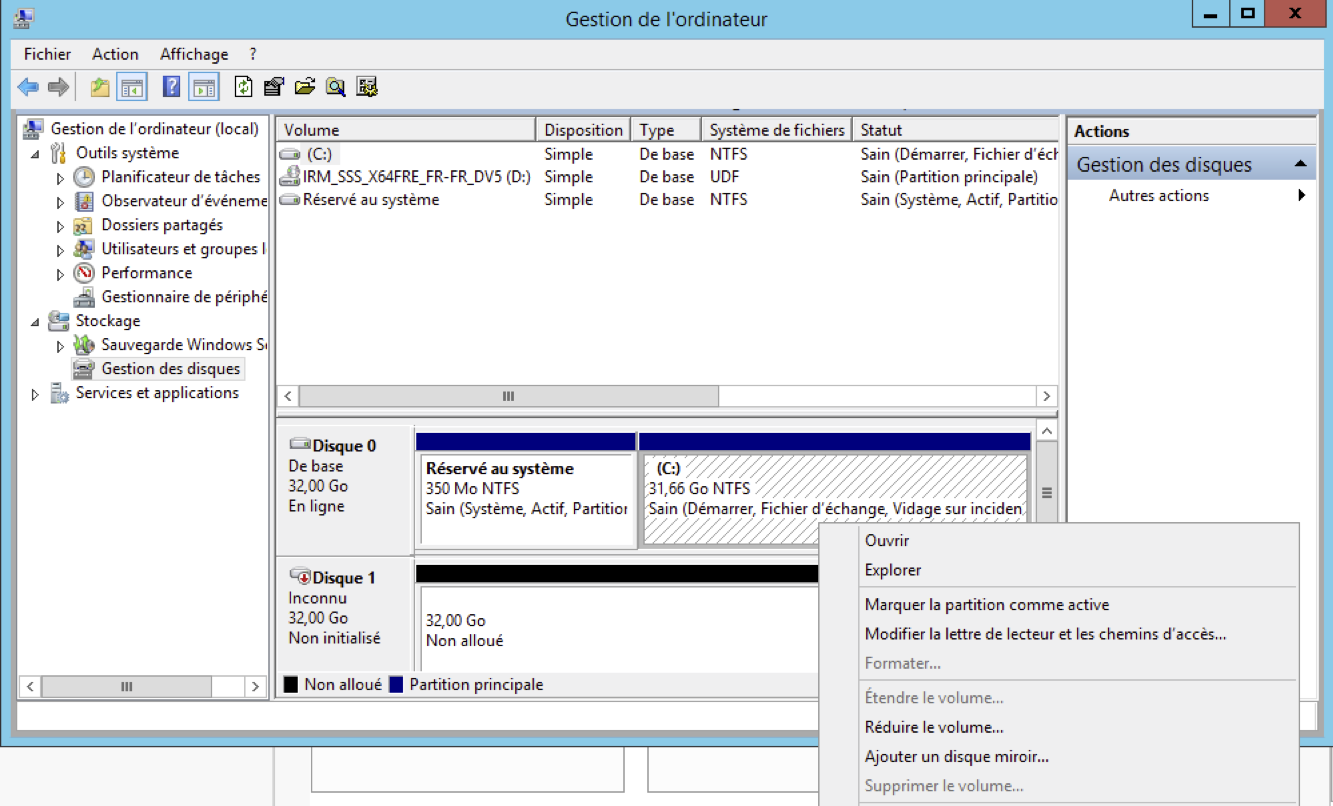Image resolution: width=1333 pixels, height=806 pixels.
Task: Toggle the Action pane icon
Action: click(x=204, y=87)
